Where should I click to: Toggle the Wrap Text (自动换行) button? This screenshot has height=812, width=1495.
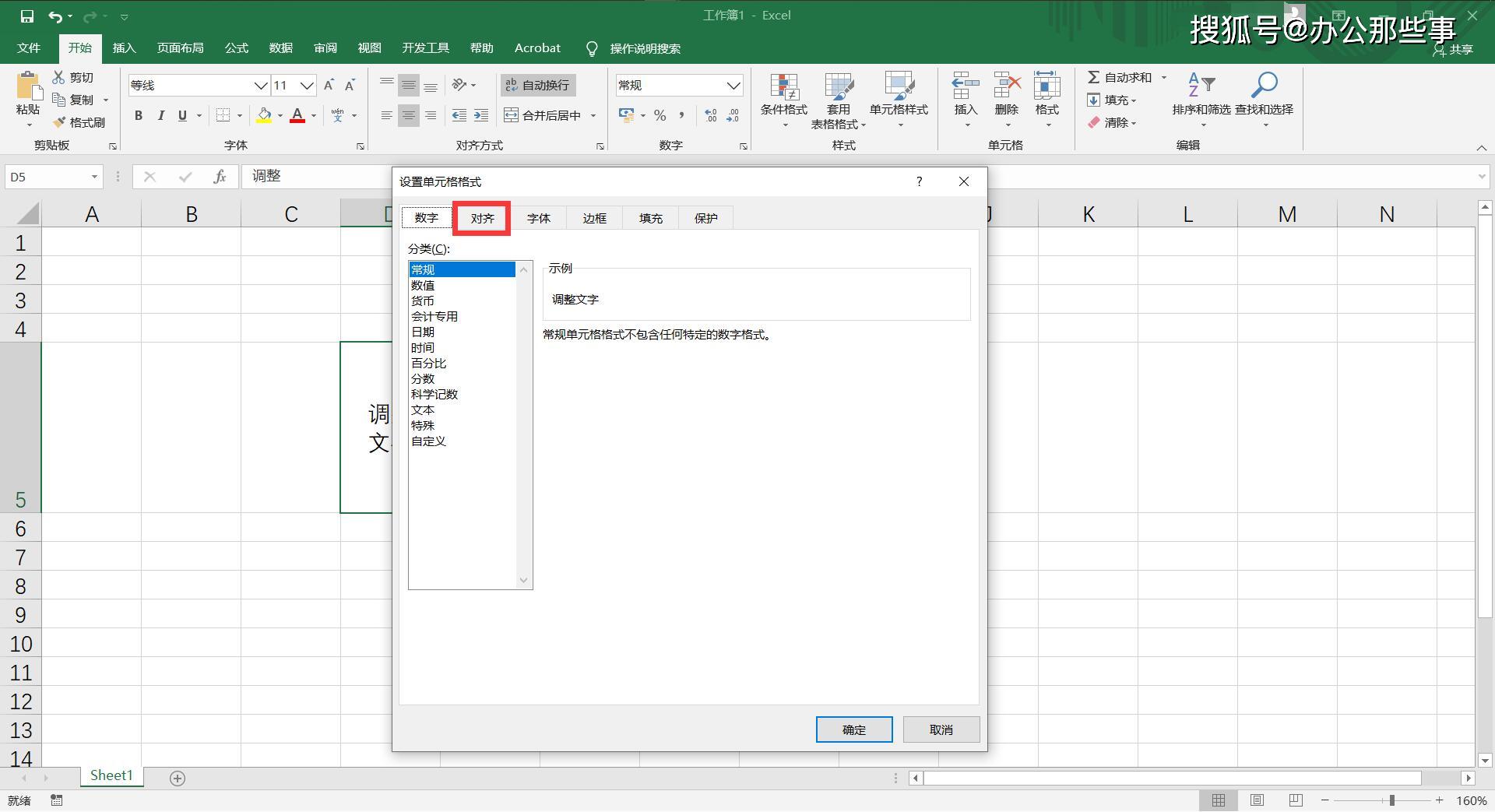pyautogui.click(x=538, y=85)
